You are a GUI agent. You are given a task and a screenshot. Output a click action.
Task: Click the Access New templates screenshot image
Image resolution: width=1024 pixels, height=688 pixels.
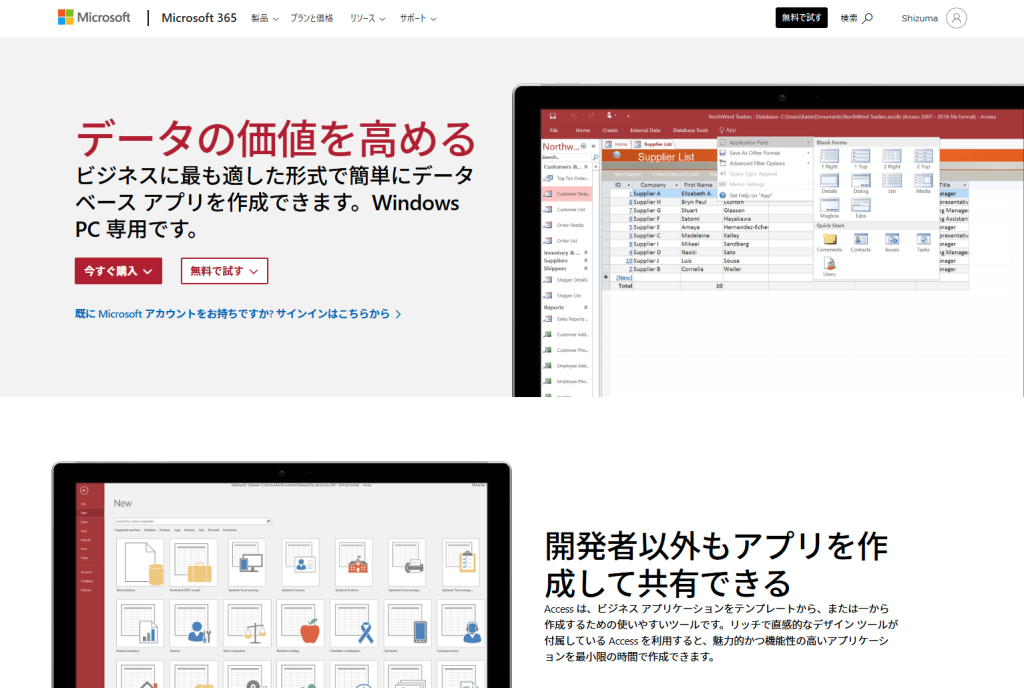tap(281, 575)
